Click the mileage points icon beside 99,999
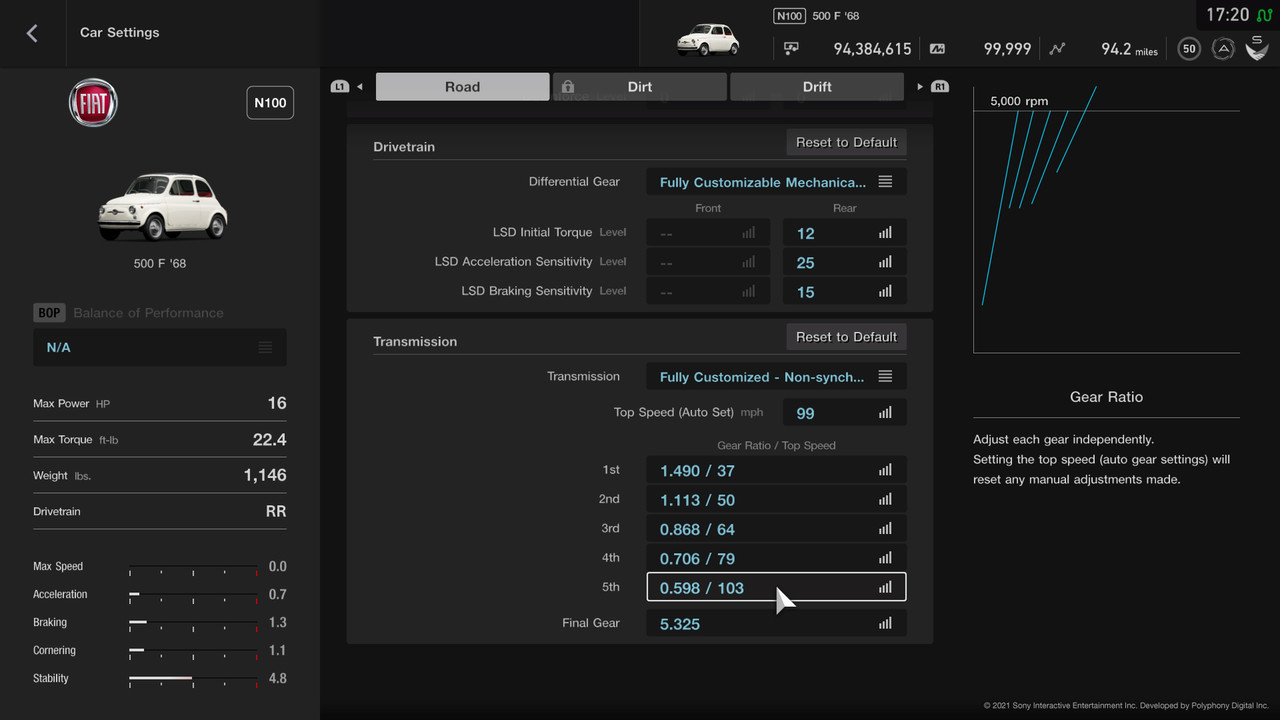Viewport: 1280px width, 720px height. (x=937, y=48)
